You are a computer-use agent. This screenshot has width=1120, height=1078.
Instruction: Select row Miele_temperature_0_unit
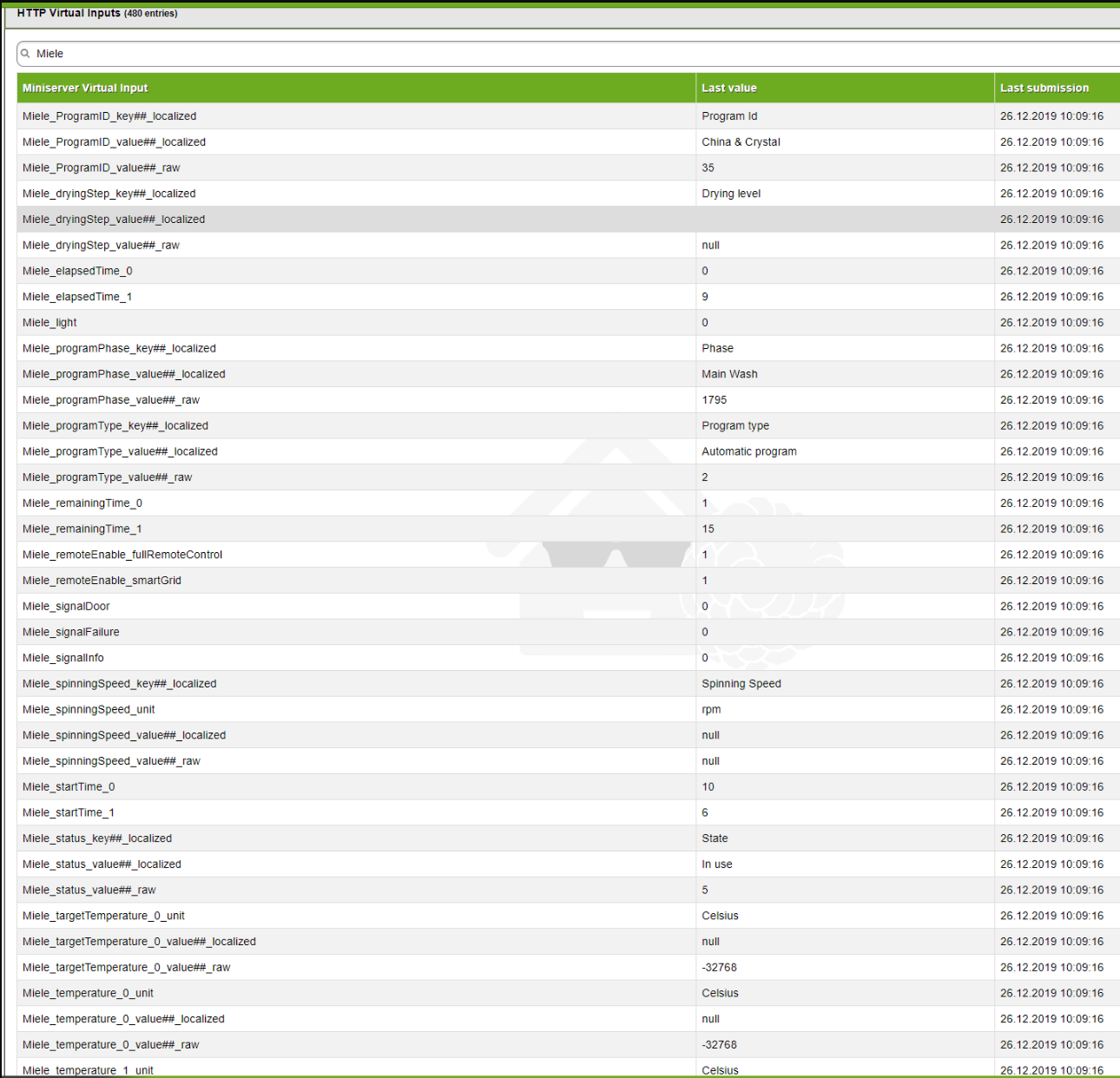[569, 993]
